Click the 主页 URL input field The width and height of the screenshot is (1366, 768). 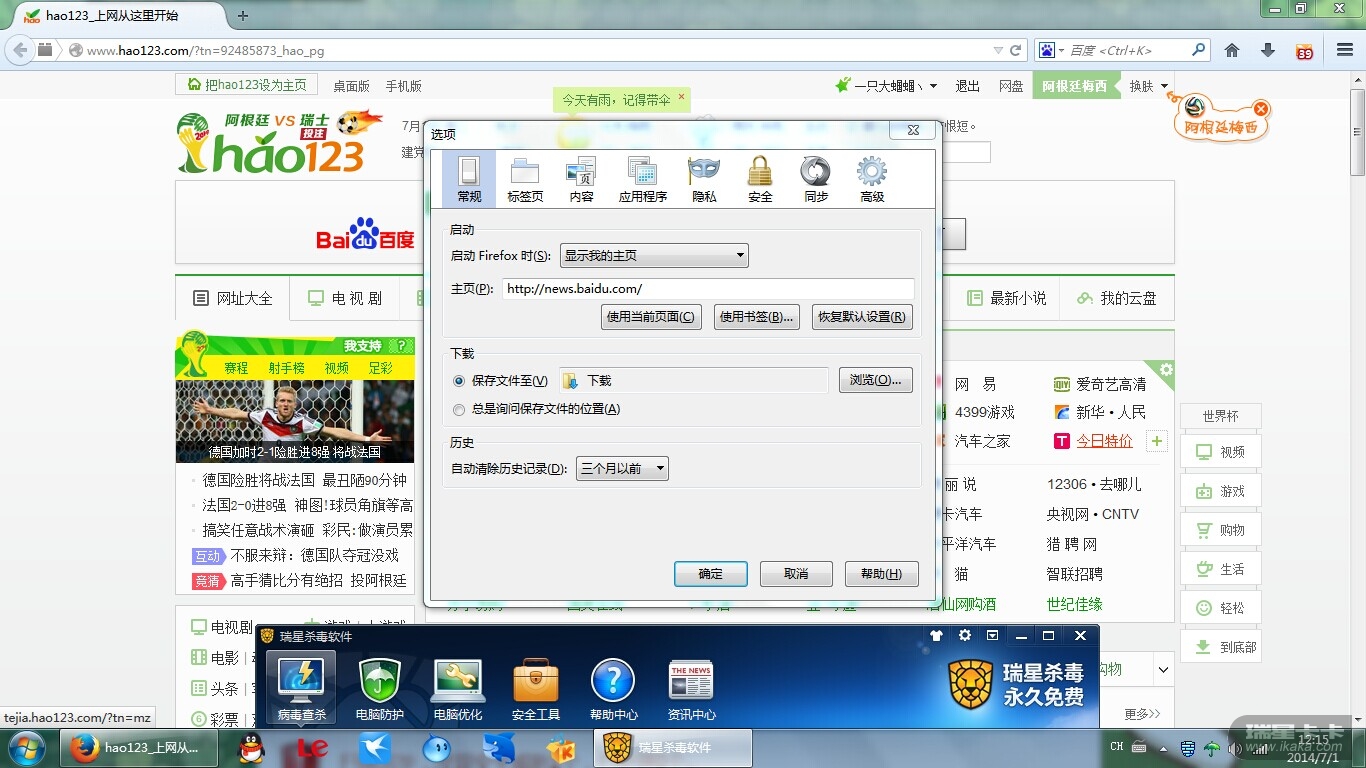pos(708,289)
